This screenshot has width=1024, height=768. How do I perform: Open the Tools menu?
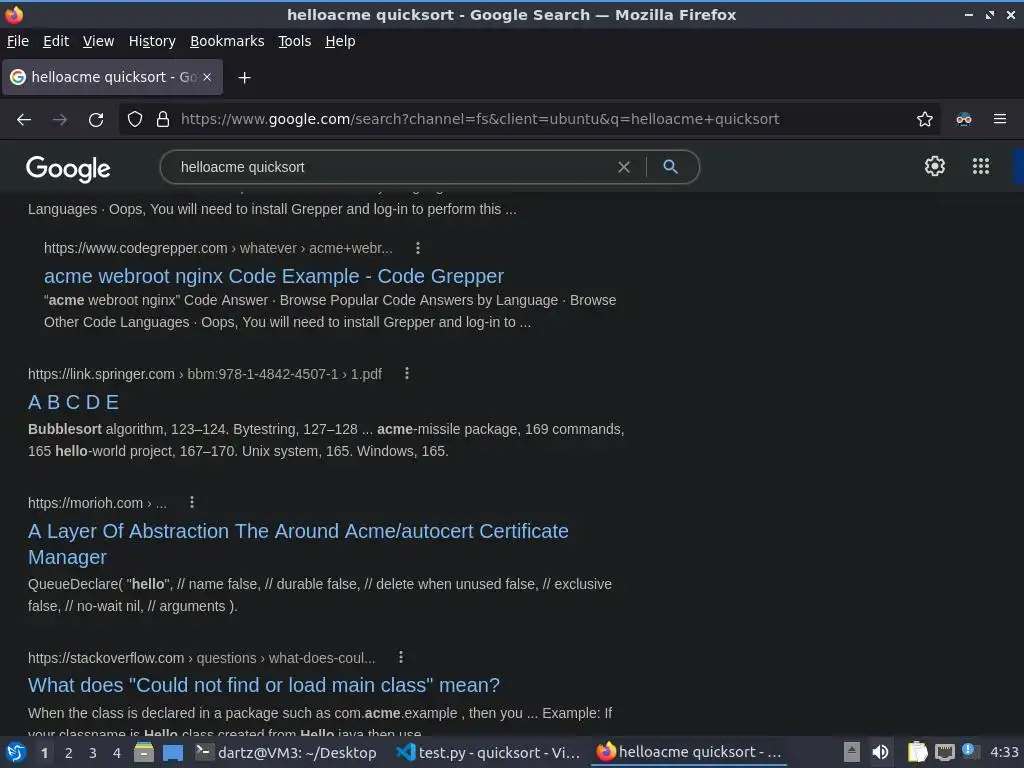click(295, 41)
